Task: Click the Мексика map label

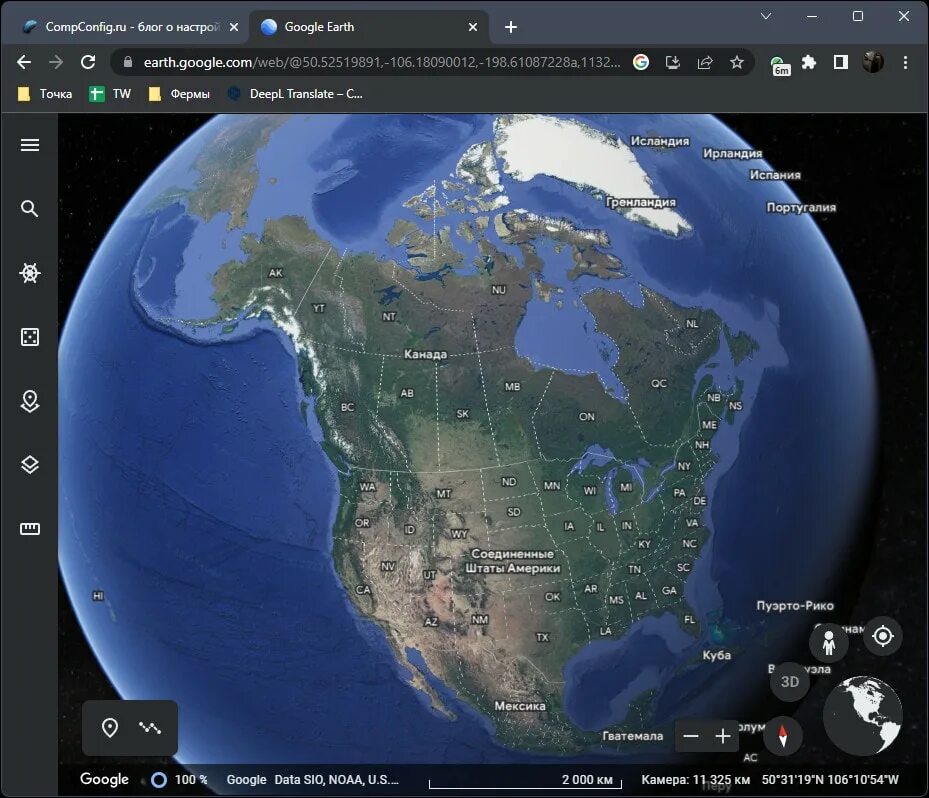Action: tap(520, 706)
